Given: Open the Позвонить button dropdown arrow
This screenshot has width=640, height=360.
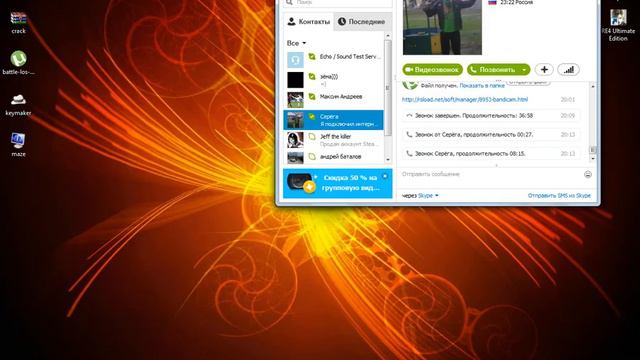Looking at the screenshot, I should point(524,70).
